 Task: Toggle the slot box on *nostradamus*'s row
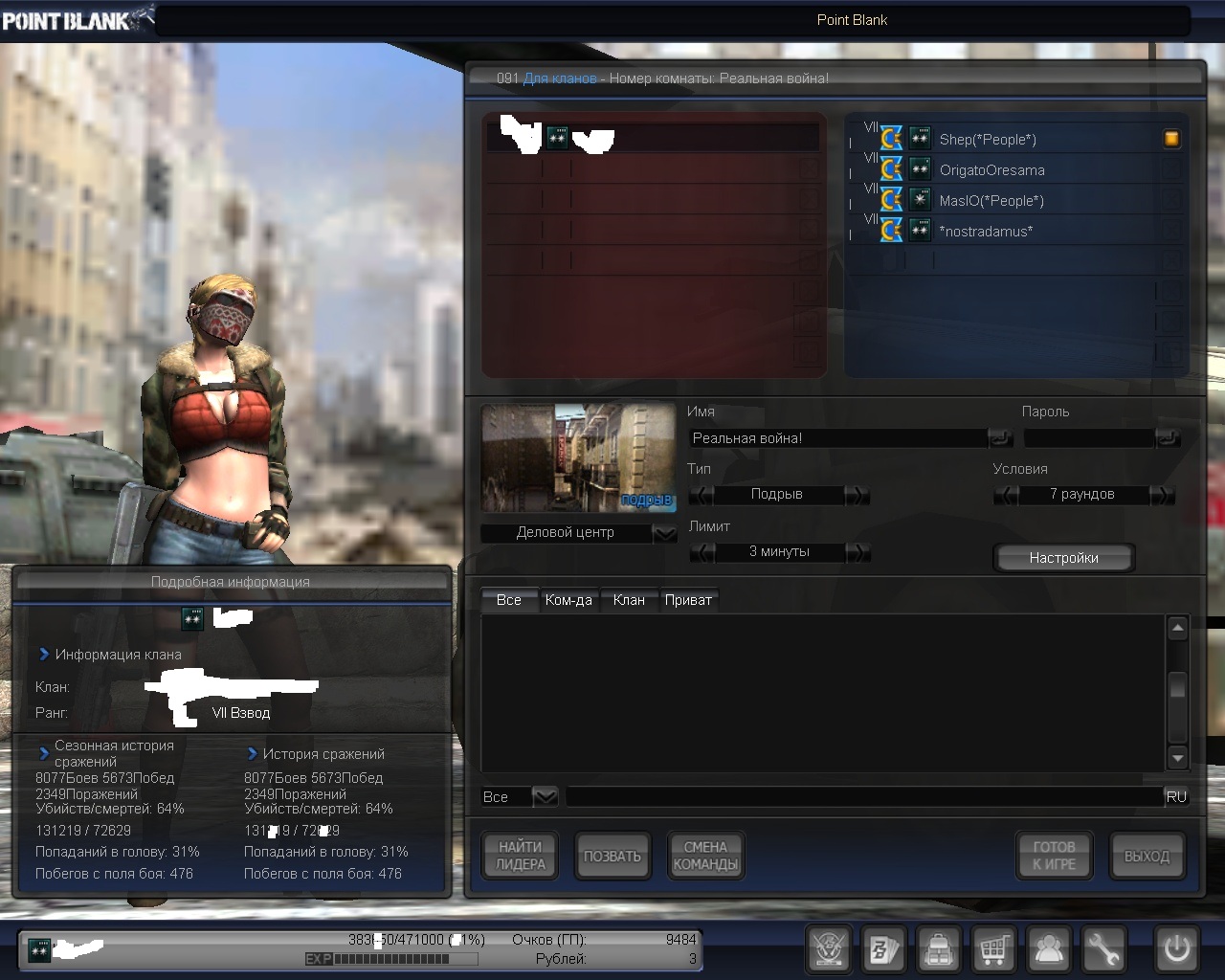click(1171, 231)
